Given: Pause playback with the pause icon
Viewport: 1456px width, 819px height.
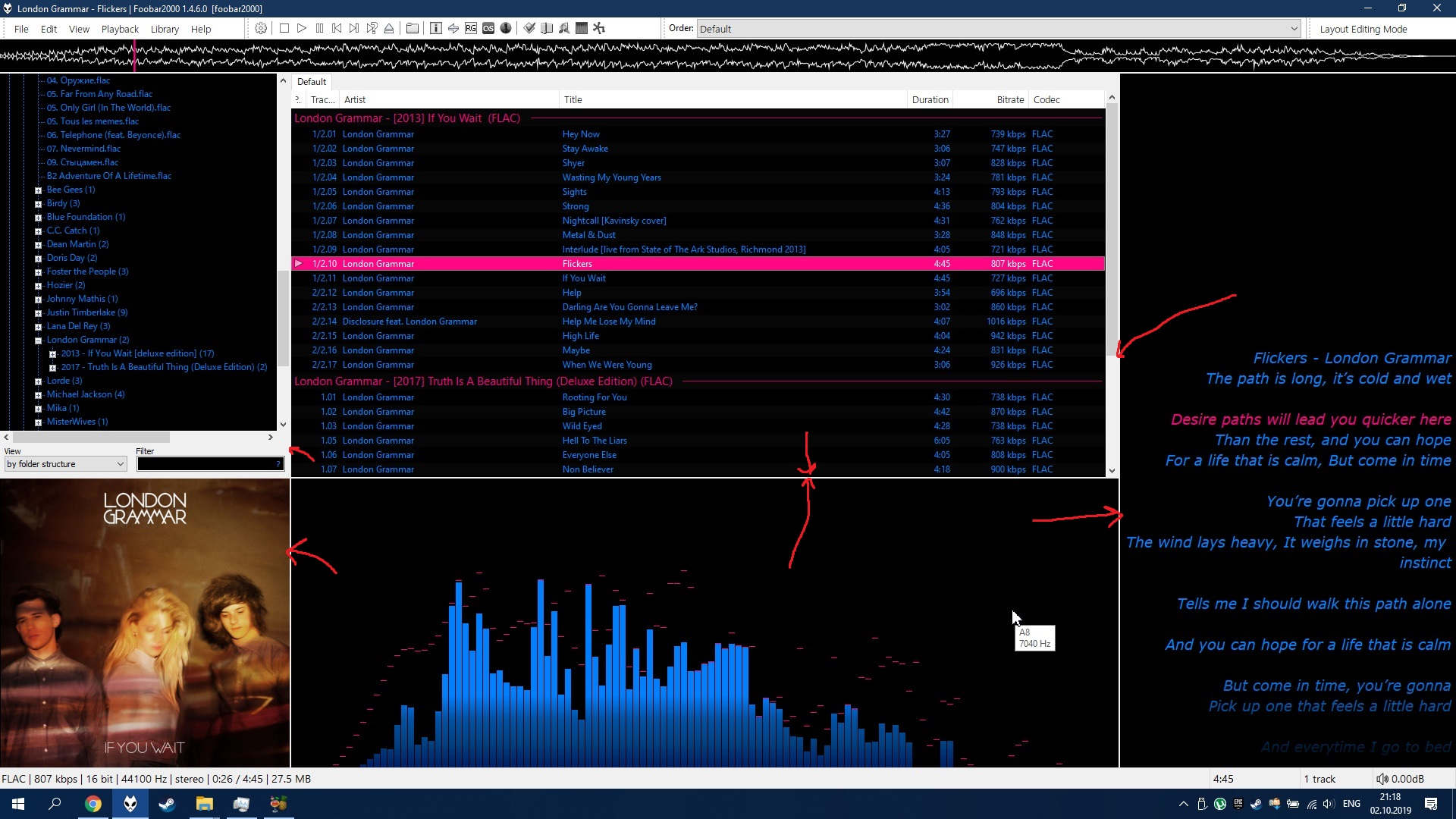Looking at the screenshot, I should [x=319, y=29].
